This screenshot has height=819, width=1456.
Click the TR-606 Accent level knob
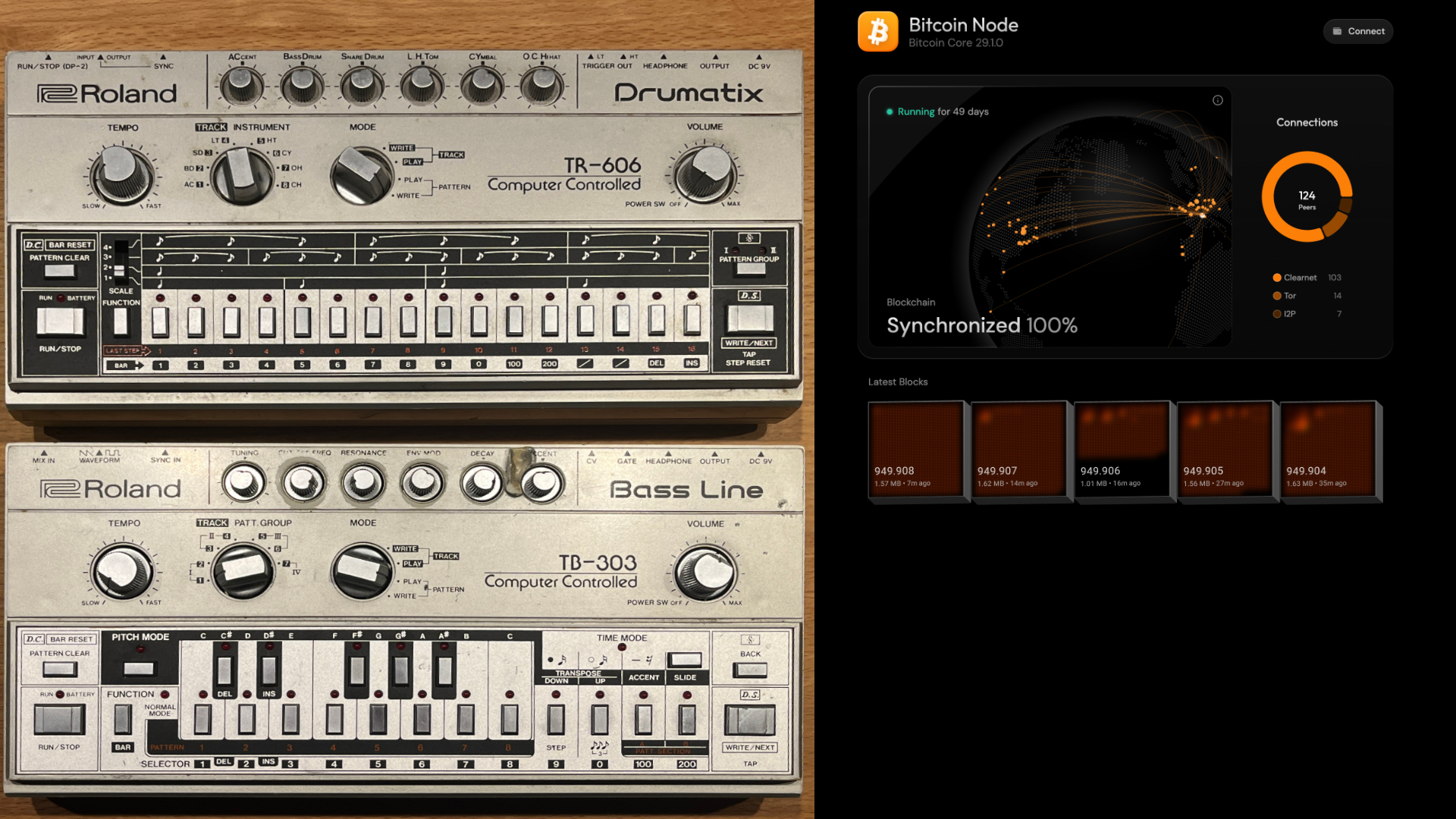click(x=242, y=86)
